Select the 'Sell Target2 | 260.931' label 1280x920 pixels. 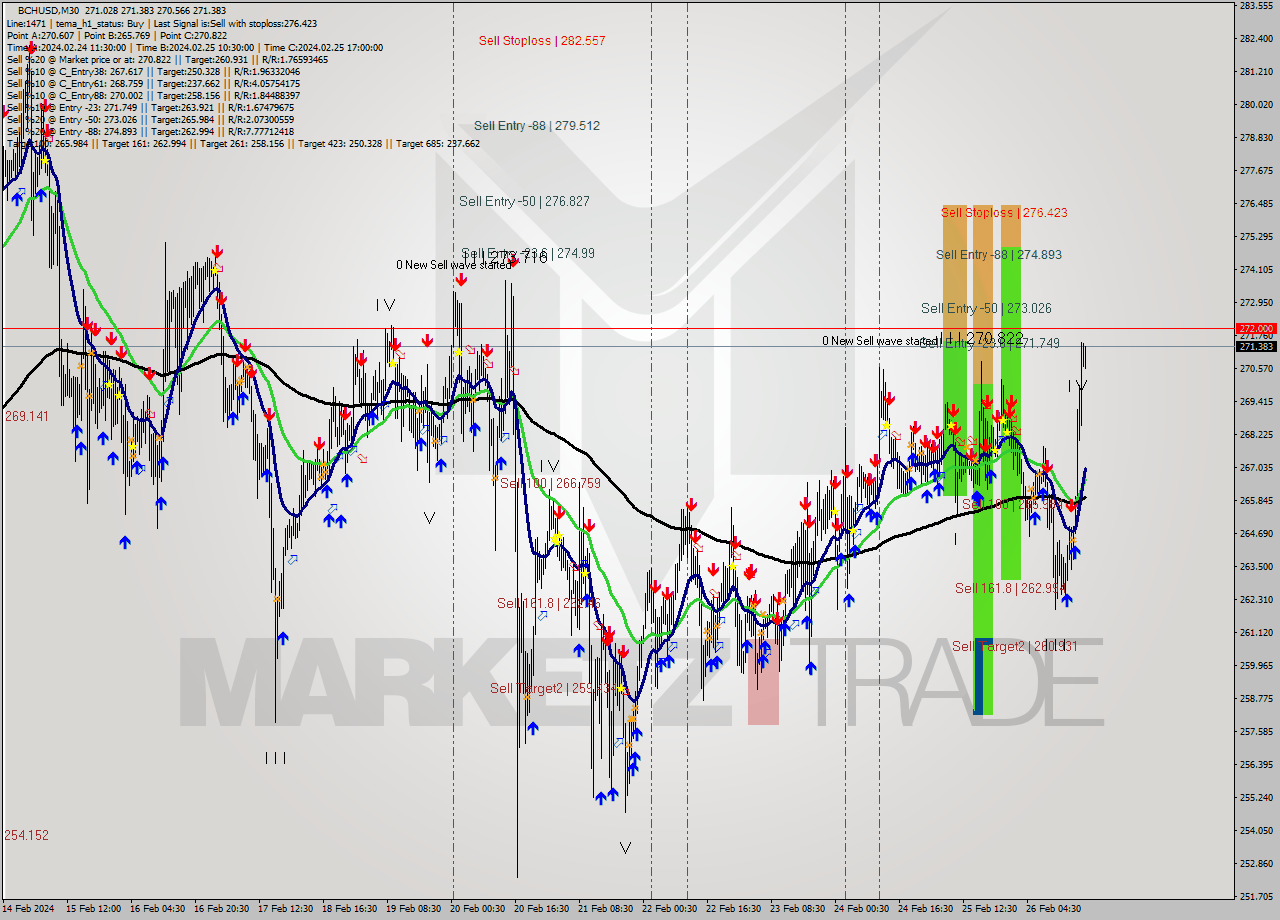click(x=1015, y=647)
